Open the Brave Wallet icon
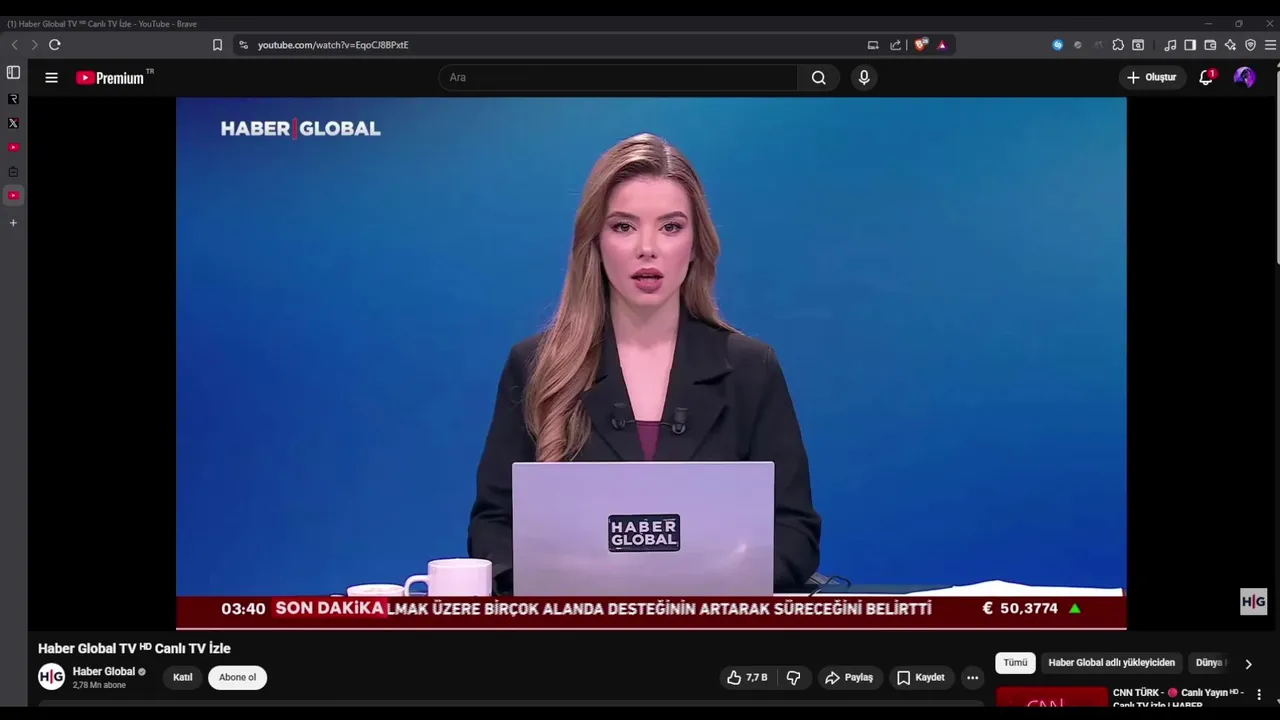 point(1210,45)
